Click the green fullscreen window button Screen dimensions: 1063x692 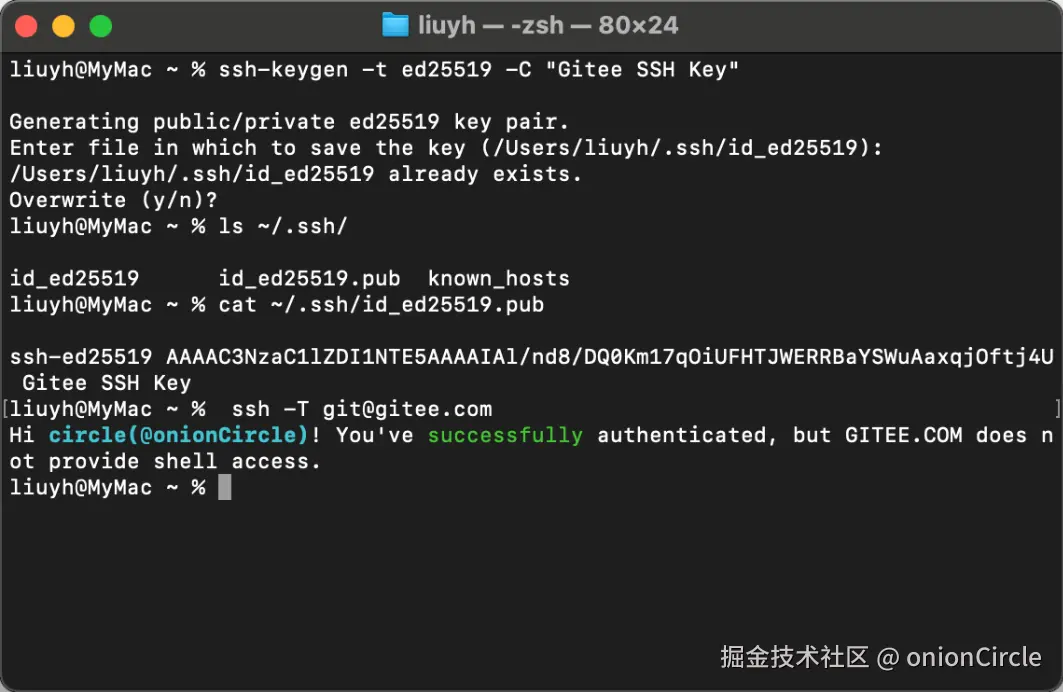coord(100,26)
